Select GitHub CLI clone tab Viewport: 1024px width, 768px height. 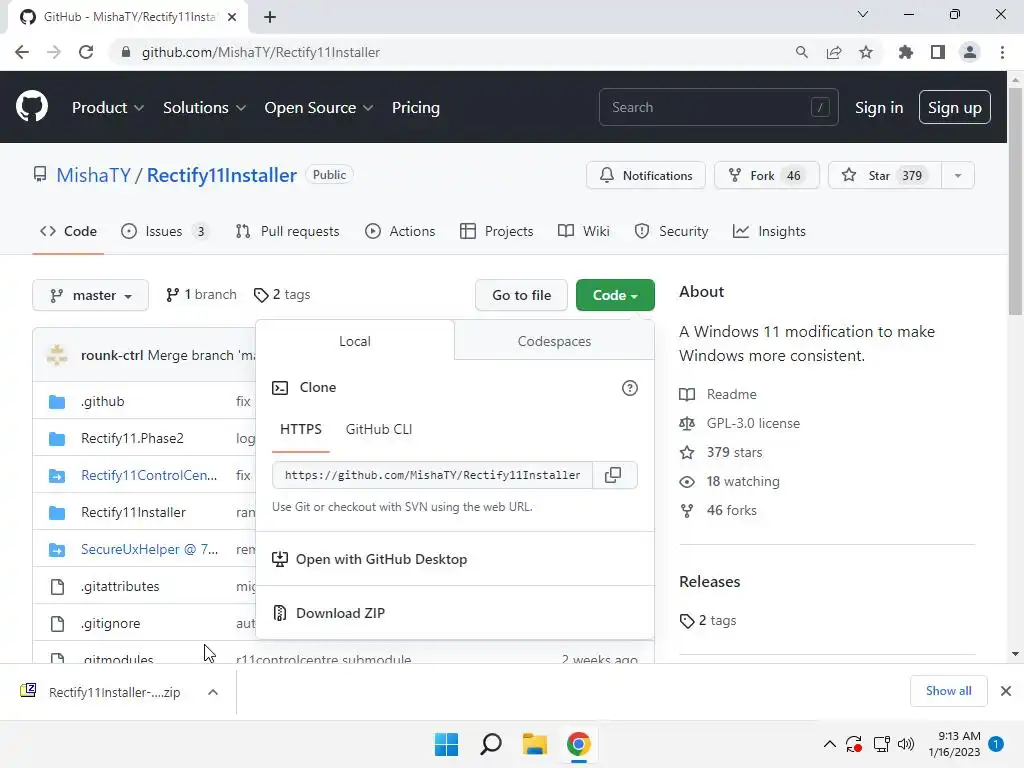click(379, 430)
